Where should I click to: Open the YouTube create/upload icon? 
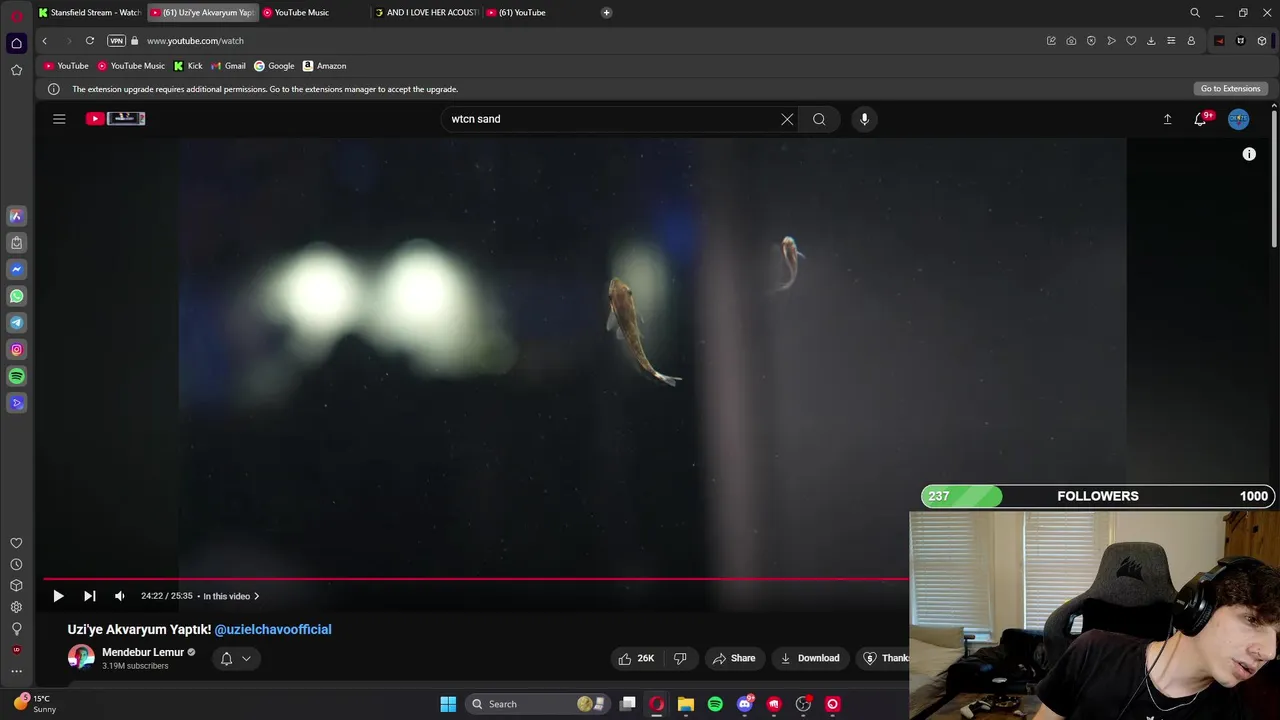pos(1167,119)
